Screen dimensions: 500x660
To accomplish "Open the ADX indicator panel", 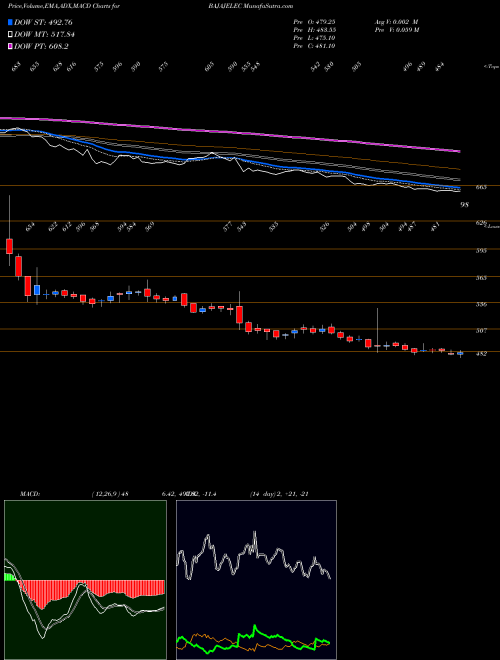I will pos(256,580).
